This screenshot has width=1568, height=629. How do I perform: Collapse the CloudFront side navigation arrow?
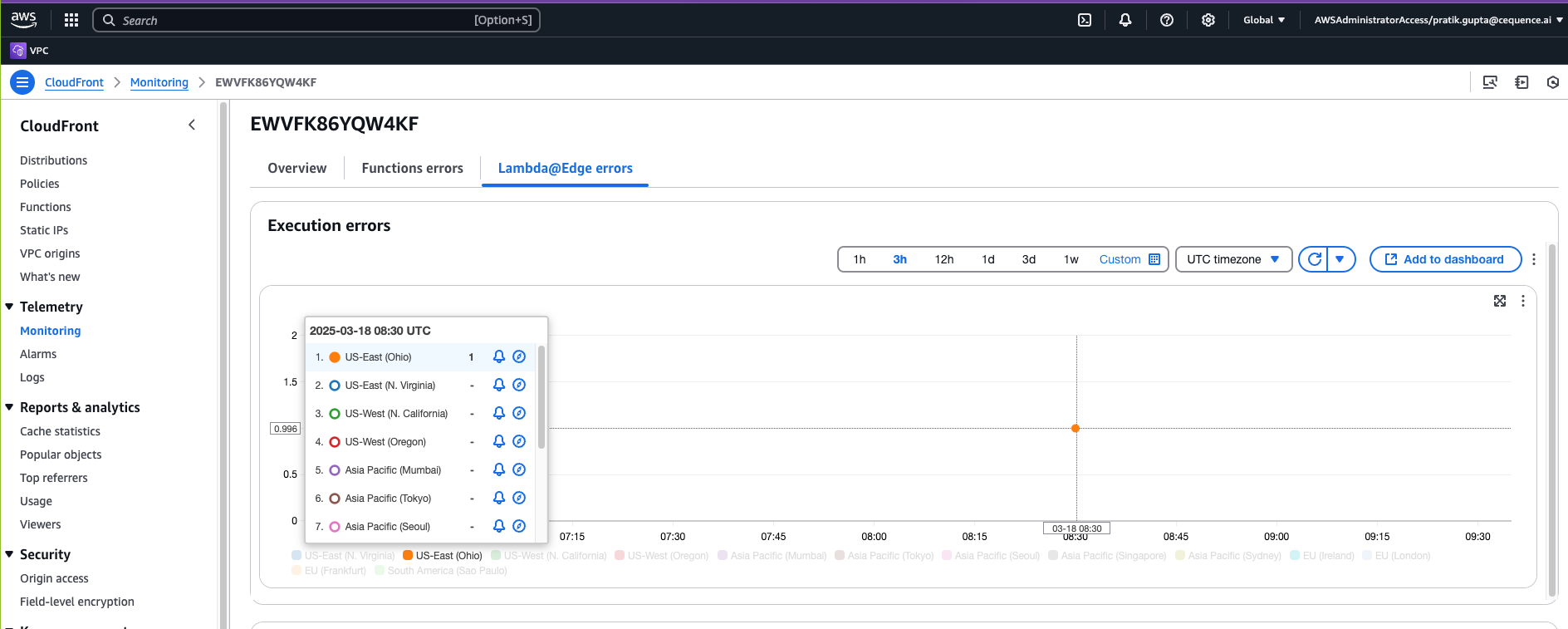(x=192, y=125)
